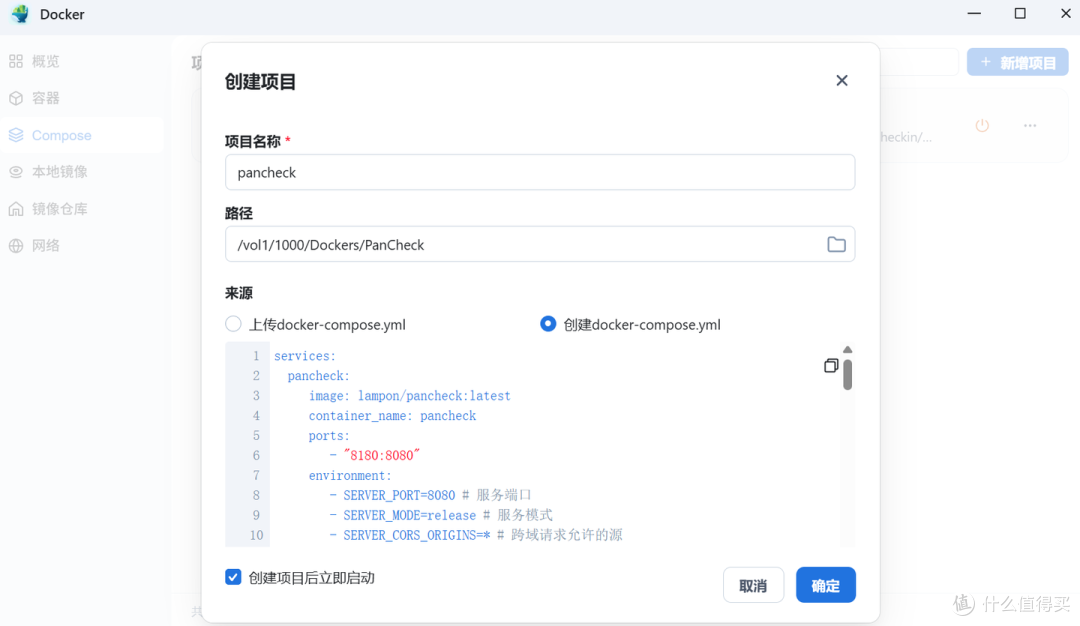Select 上传docker-compose.yml radio option

(233, 324)
